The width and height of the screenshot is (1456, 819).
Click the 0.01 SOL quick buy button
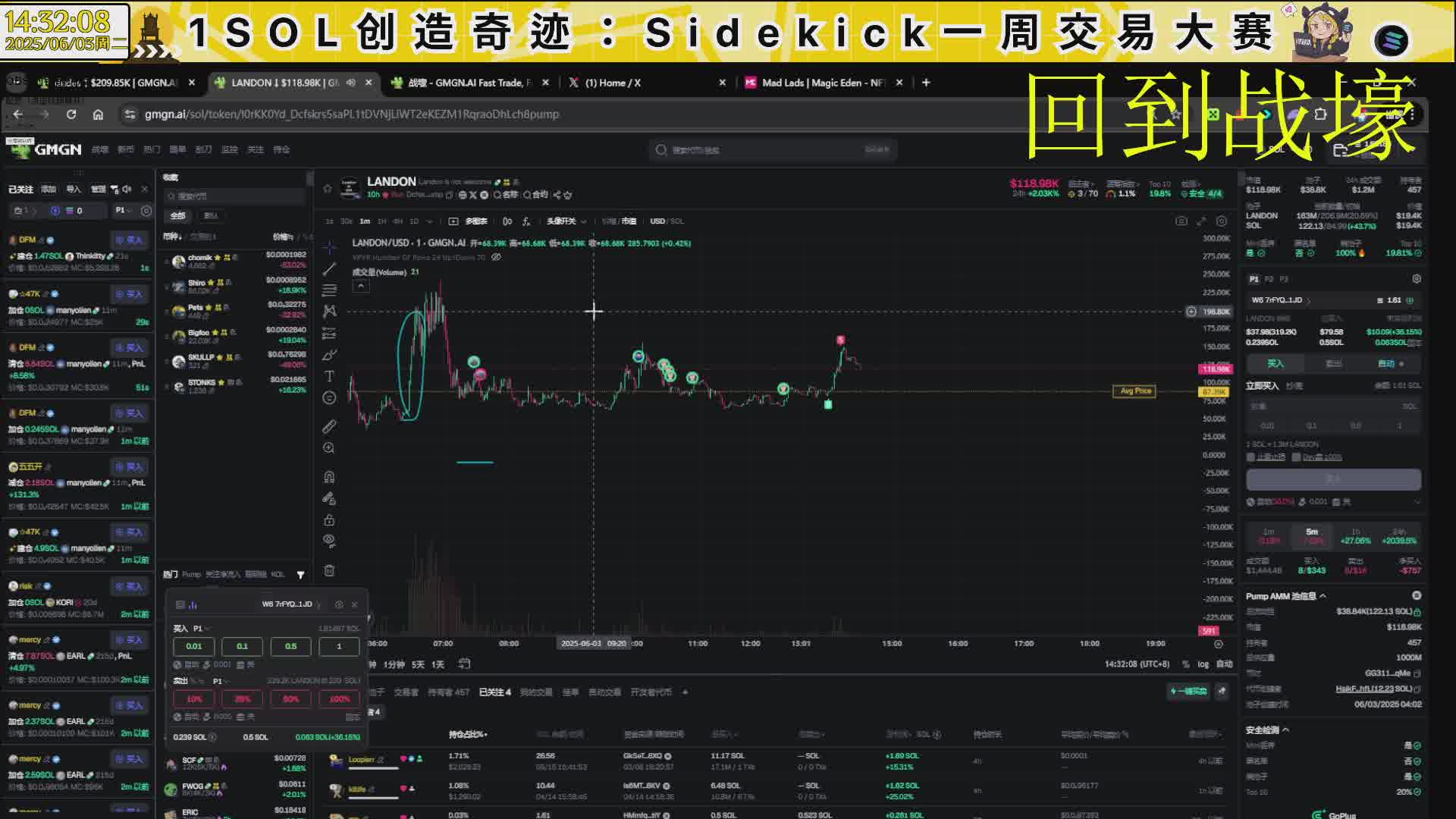click(x=194, y=647)
